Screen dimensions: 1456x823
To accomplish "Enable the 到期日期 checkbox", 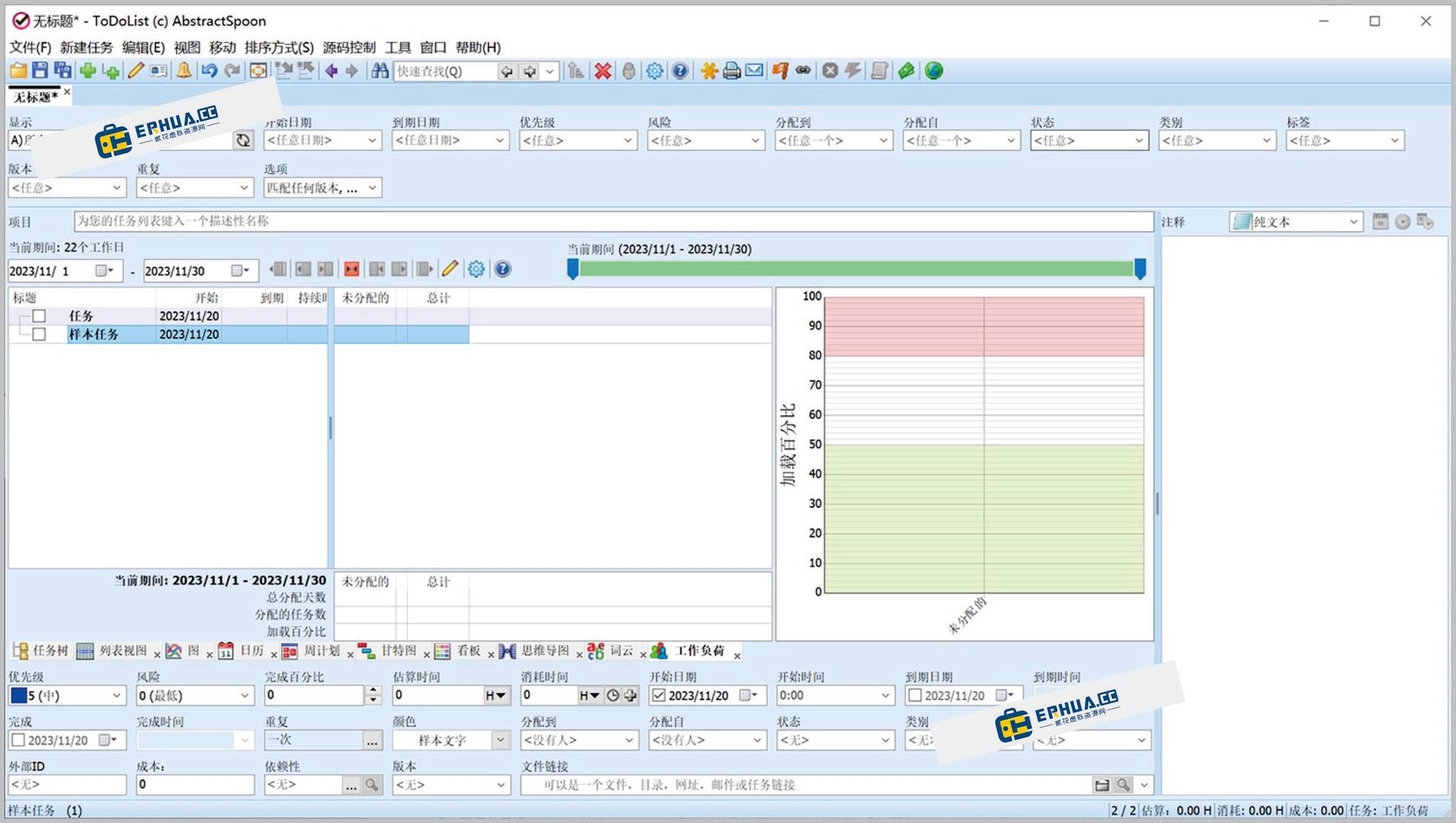I will 915,695.
